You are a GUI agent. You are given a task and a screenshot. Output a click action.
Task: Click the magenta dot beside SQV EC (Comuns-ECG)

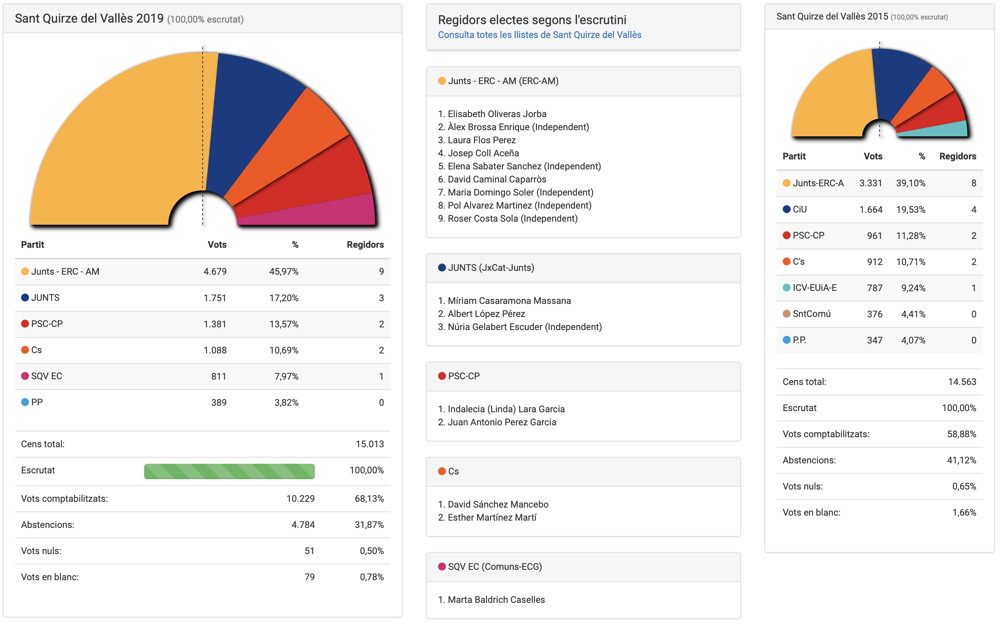coord(442,567)
